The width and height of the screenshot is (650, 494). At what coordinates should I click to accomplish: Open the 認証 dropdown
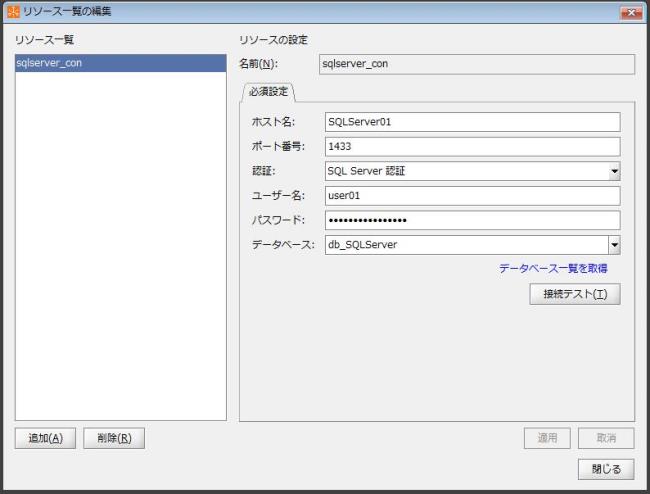614,171
